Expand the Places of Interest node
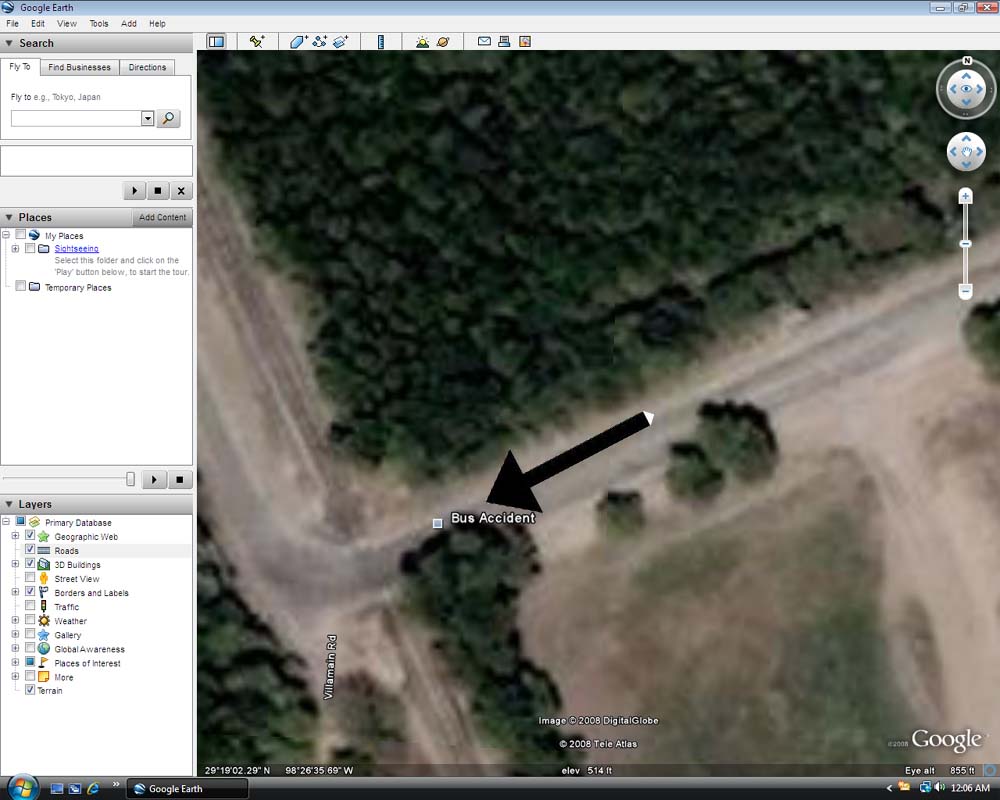Screen dimensions: 1000x800 pyautogui.click(x=15, y=662)
